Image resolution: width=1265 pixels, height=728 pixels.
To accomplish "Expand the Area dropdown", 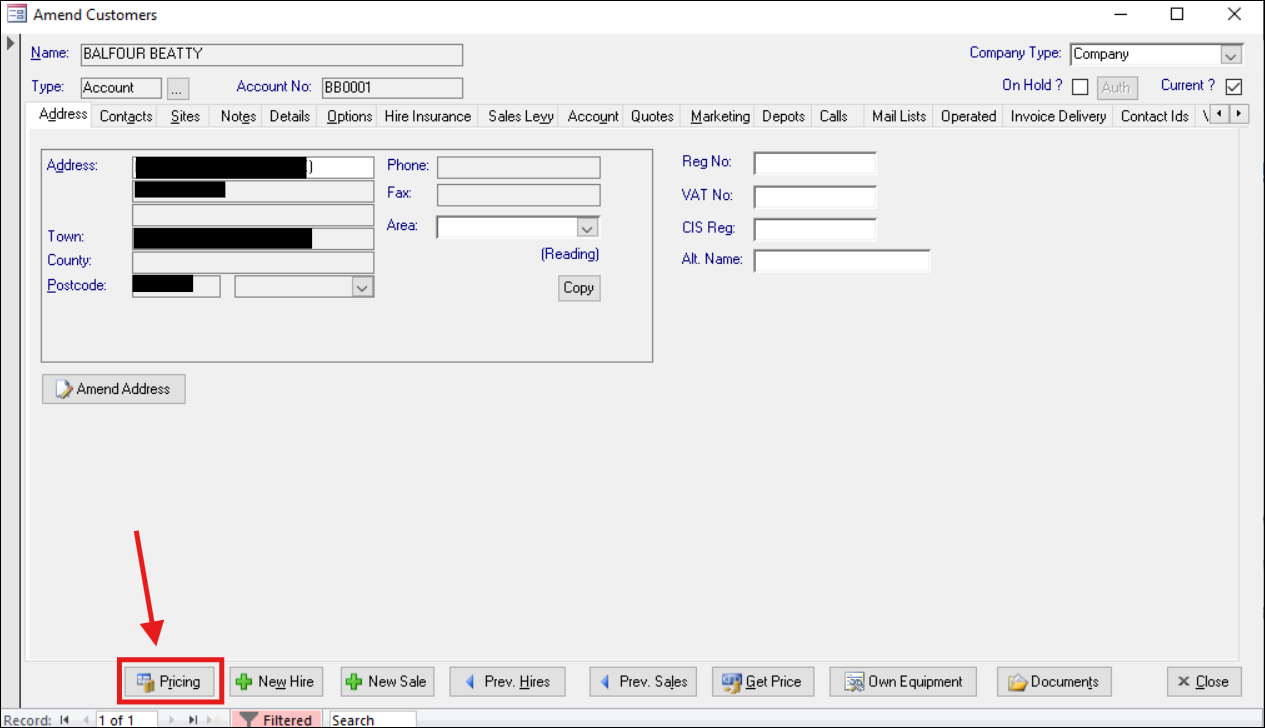I will [x=587, y=226].
